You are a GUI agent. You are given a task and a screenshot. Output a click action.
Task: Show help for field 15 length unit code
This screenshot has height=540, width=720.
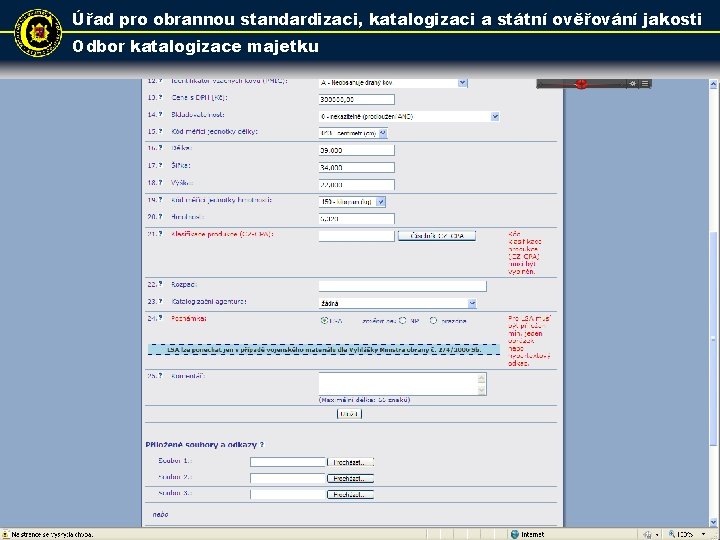161,131
